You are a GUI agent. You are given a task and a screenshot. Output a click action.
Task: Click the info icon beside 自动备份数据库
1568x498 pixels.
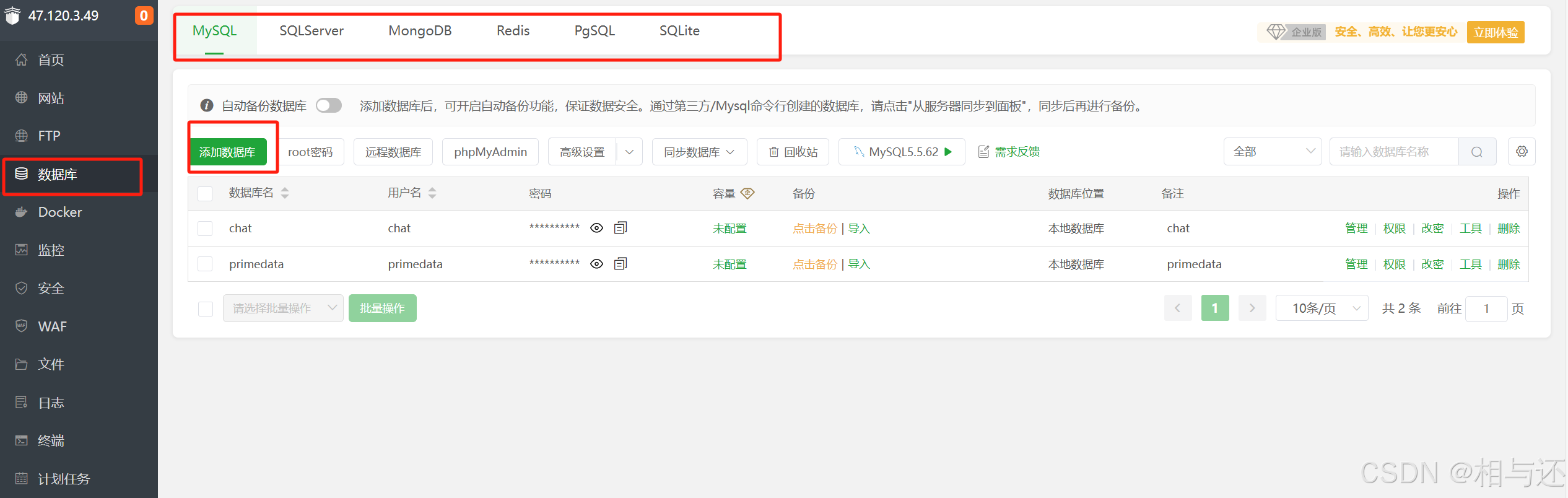[x=207, y=106]
